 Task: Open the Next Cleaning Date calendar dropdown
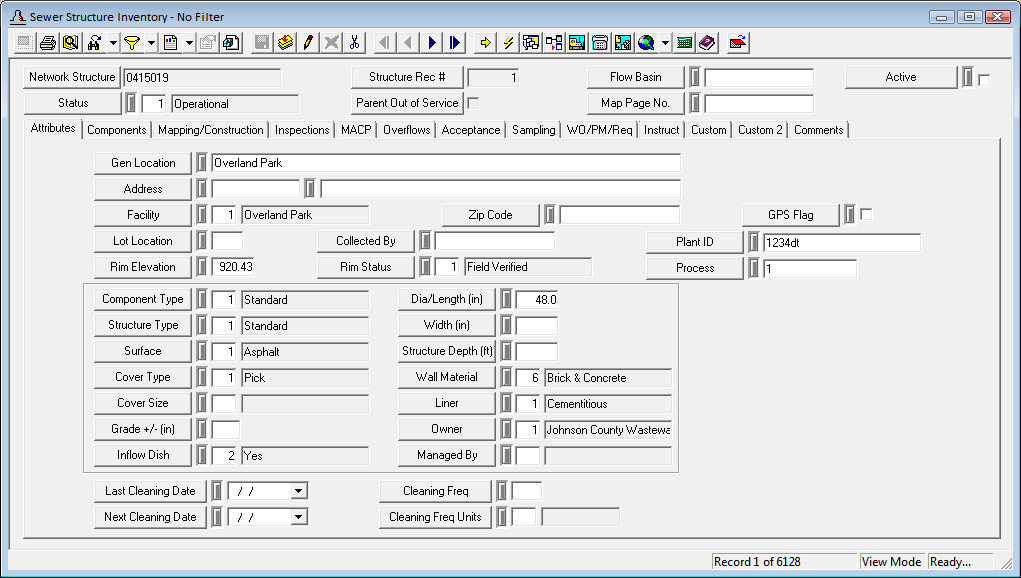pyautogui.click(x=297, y=517)
